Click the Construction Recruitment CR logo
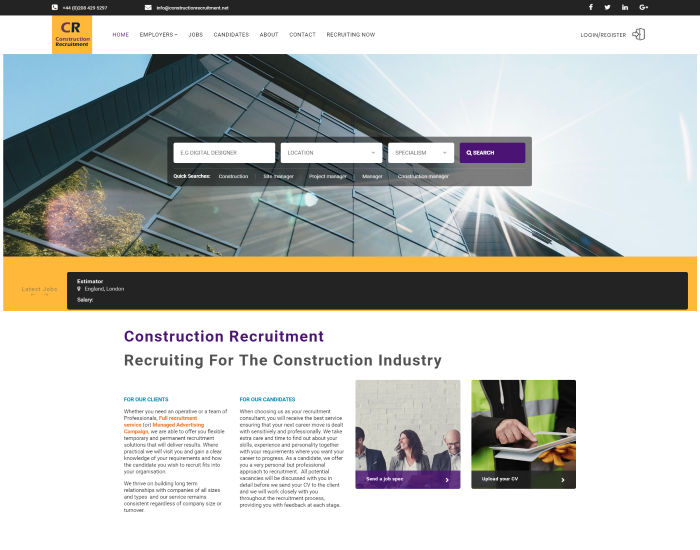 pos(72,34)
